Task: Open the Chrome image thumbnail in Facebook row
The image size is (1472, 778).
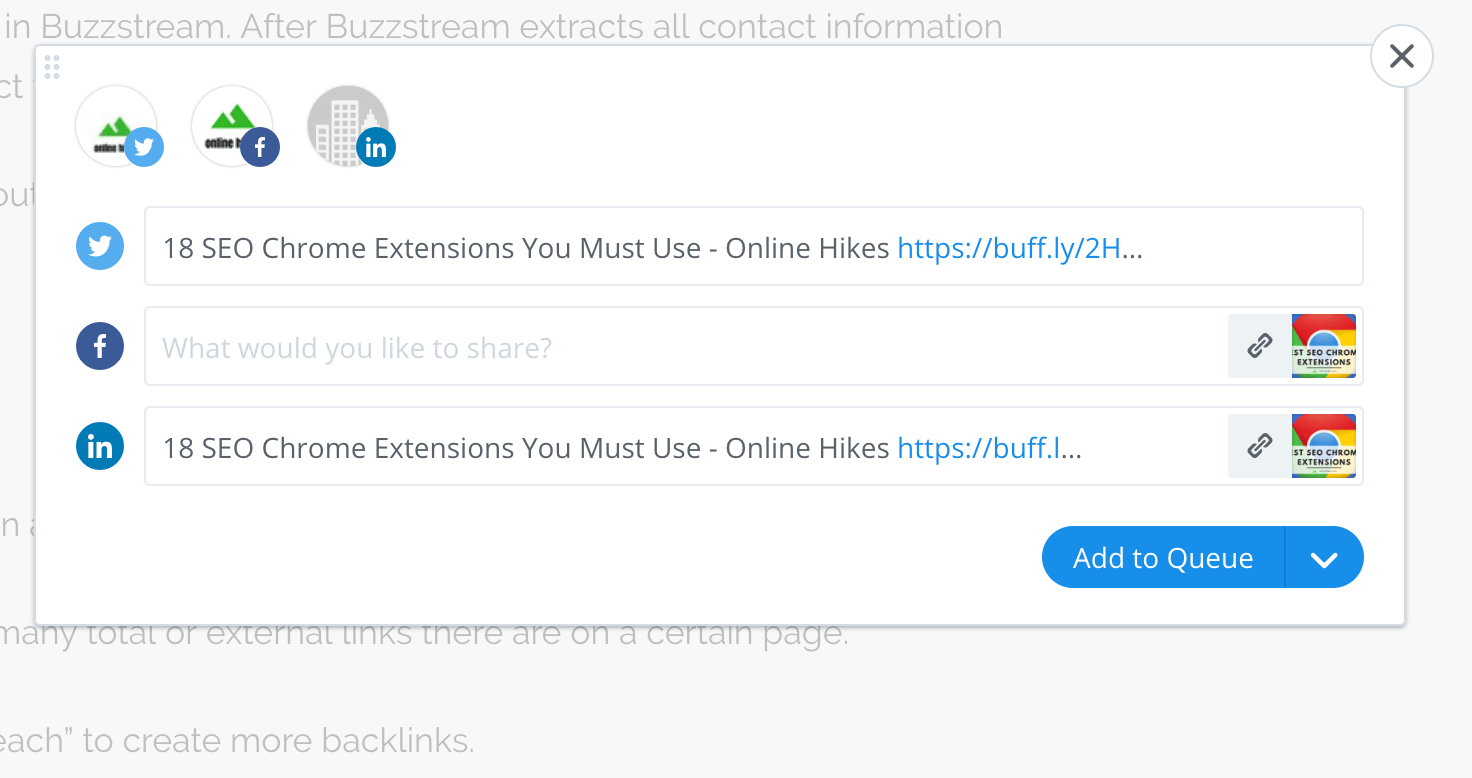Action: (x=1324, y=346)
